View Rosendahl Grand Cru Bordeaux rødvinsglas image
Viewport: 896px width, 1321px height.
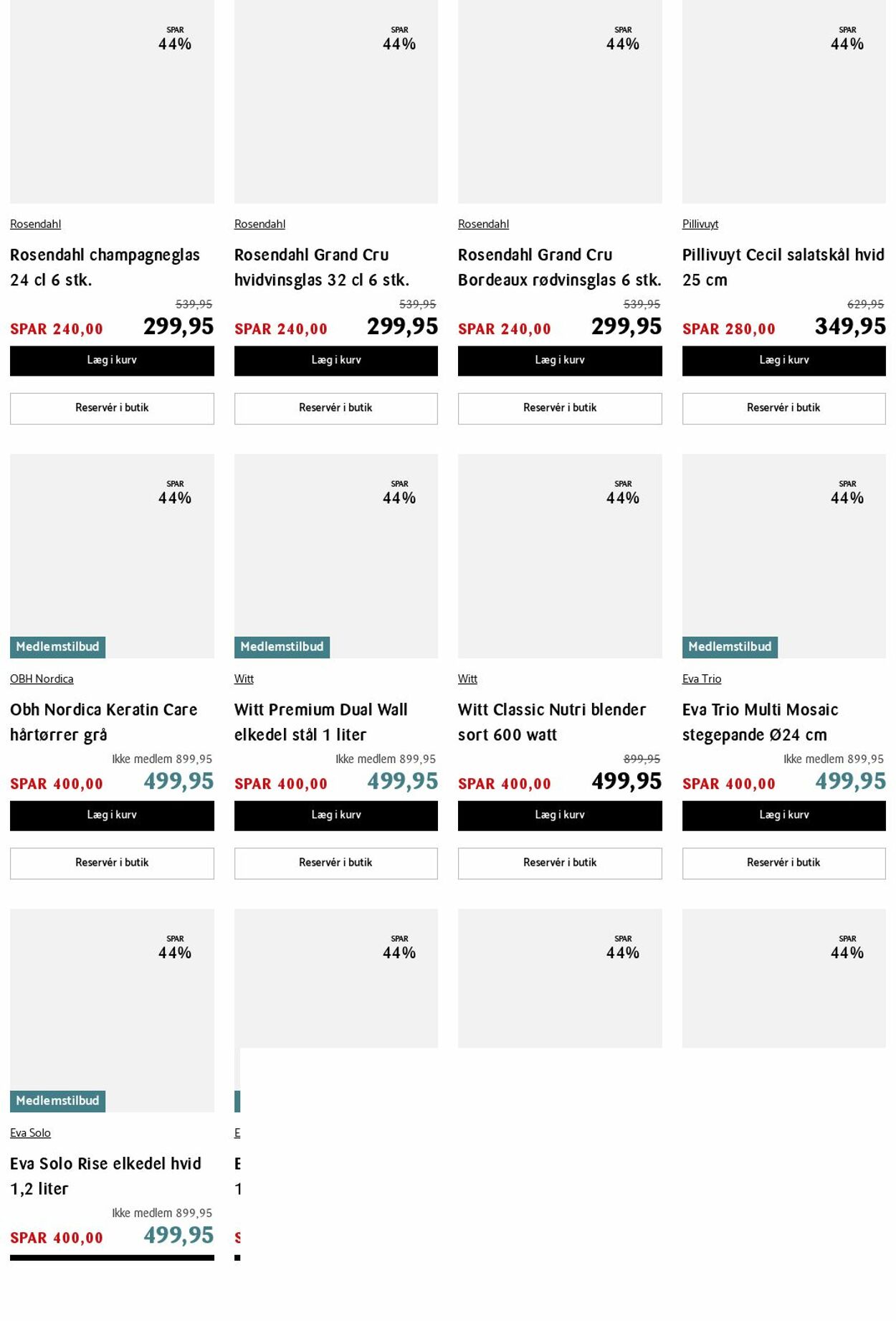pos(560,102)
